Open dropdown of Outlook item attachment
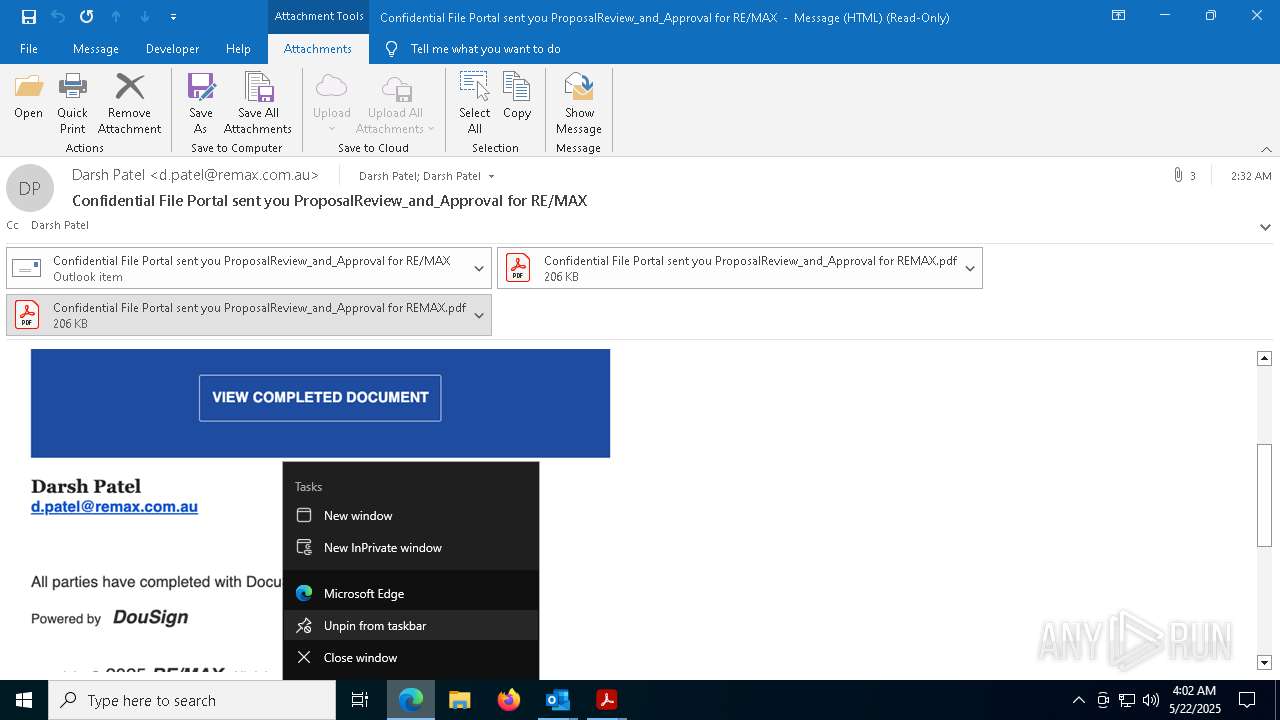Screen dimensions: 1280x720 coord(479,268)
